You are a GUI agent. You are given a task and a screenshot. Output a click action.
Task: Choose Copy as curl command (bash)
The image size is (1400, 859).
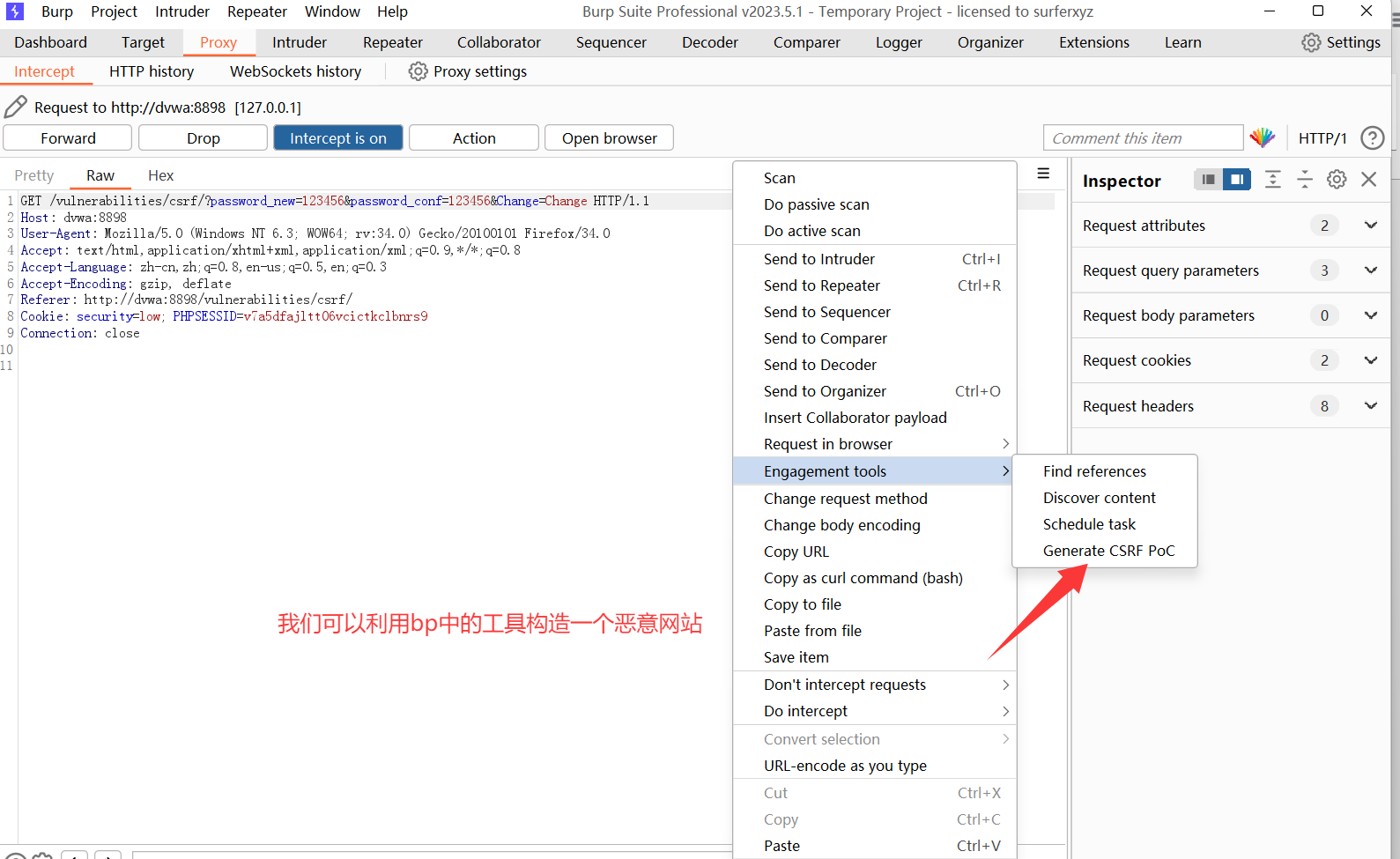875,578
